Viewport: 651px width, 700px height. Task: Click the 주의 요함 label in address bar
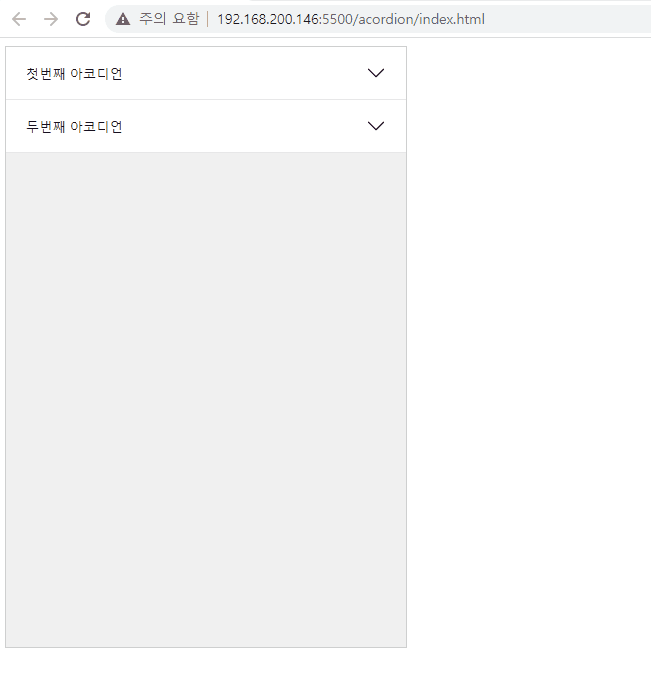pyautogui.click(x=169, y=19)
